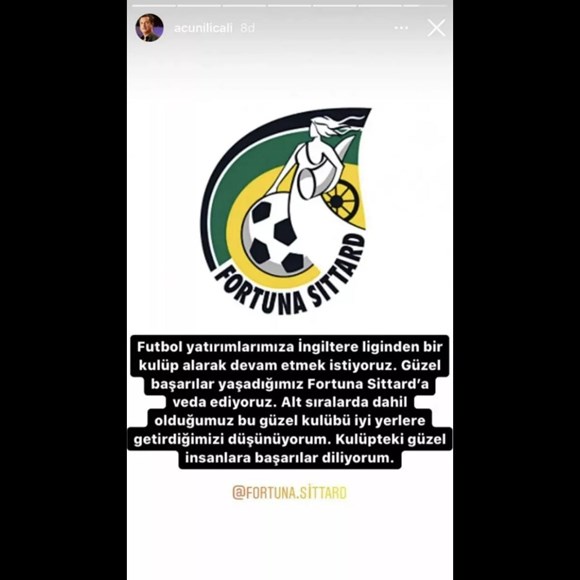Jump to the third story progress segment

click(244, 6)
